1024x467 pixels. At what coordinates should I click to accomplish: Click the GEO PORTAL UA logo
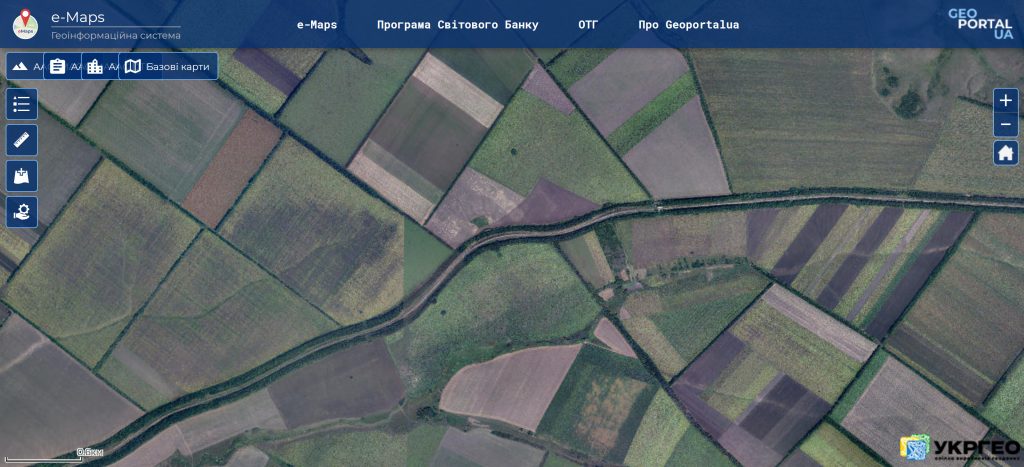click(x=981, y=24)
